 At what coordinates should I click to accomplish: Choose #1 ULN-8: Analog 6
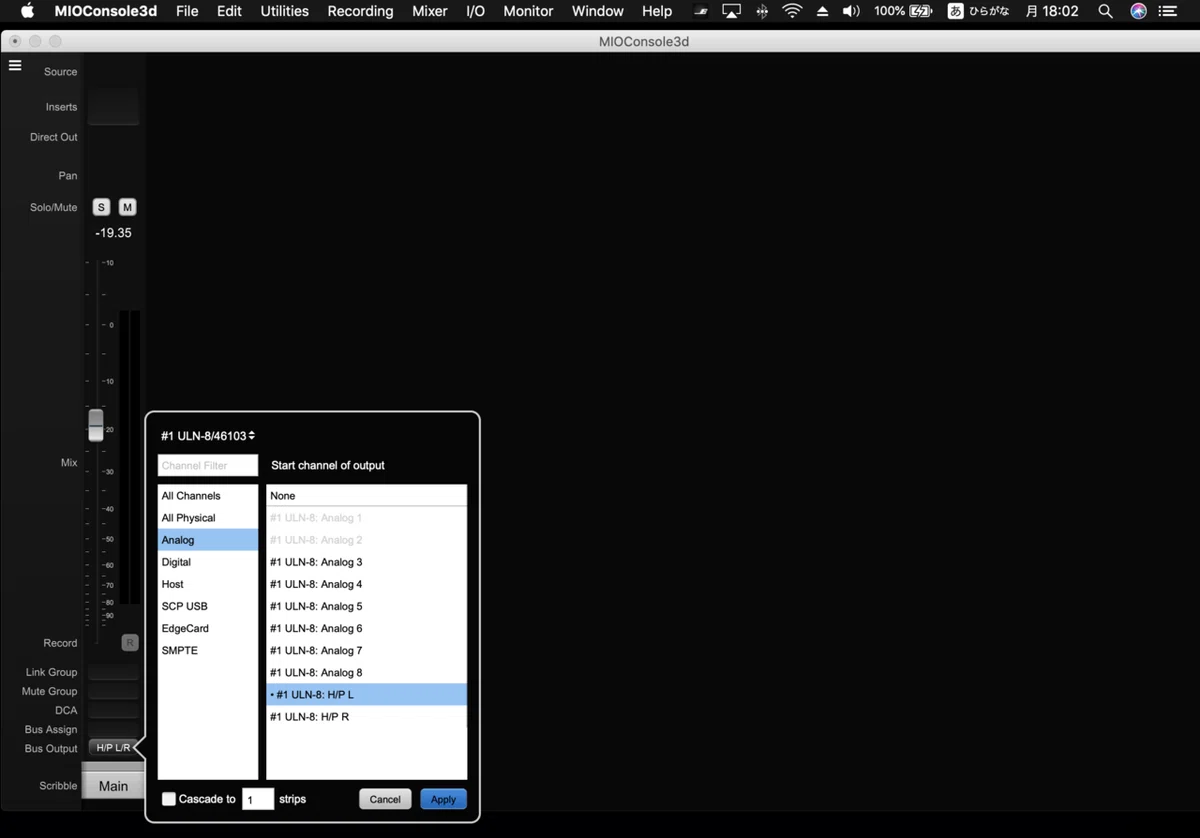click(366, 628)
